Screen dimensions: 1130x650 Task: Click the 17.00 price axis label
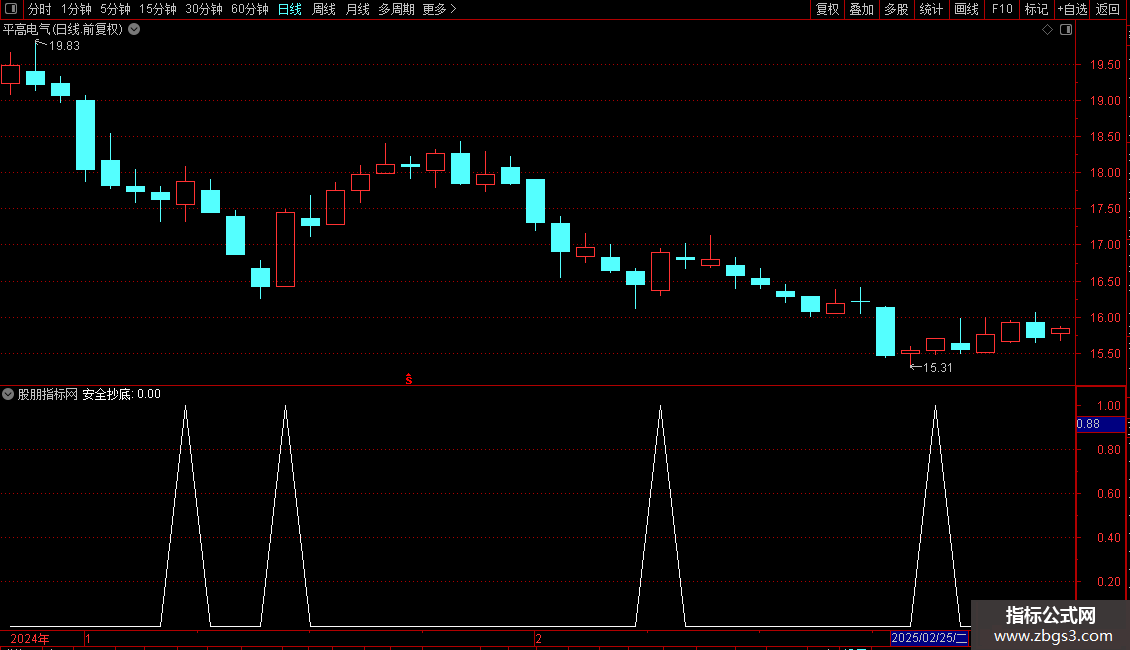coord(1105,245)
